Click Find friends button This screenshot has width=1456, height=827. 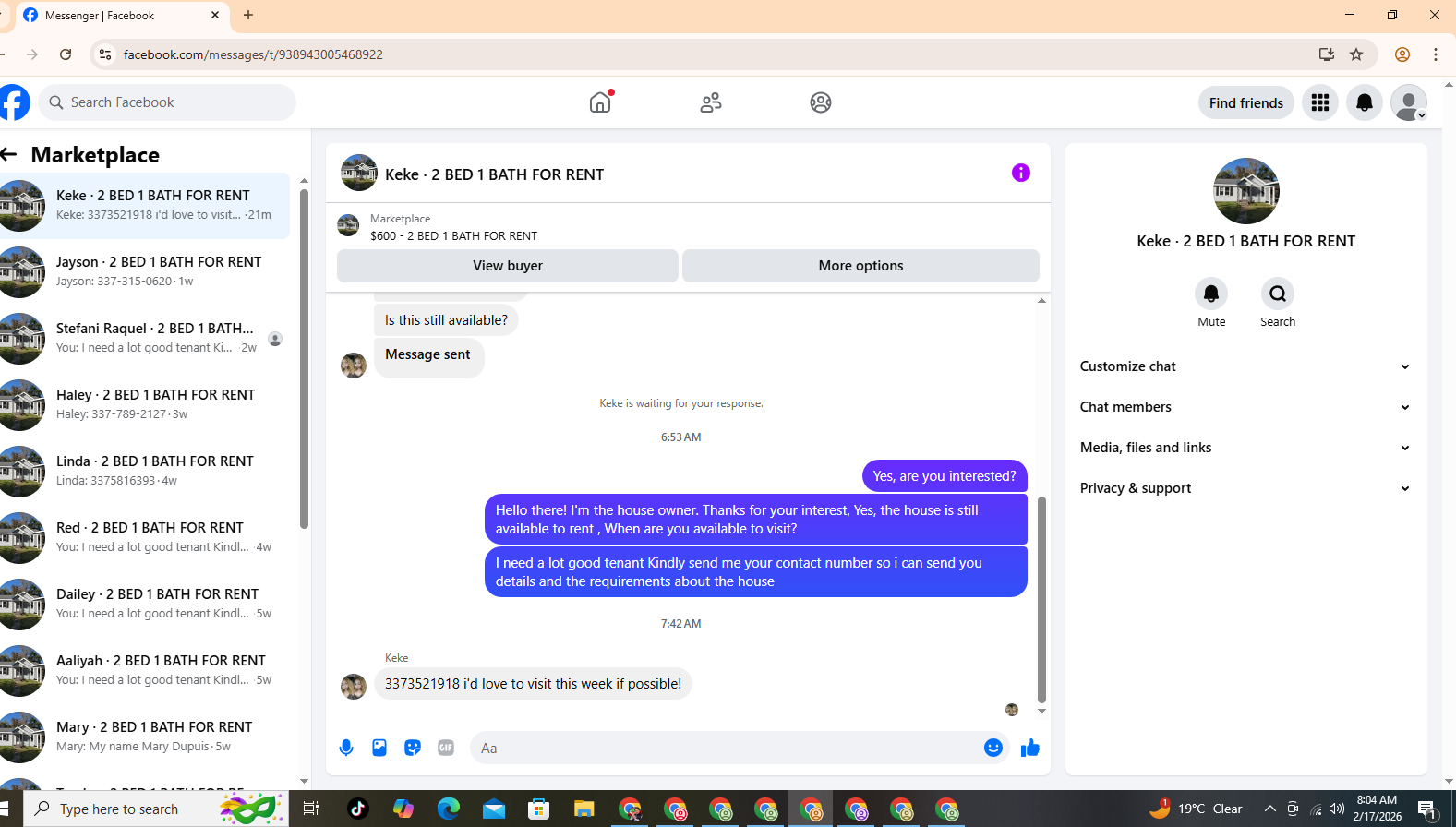click(1246, 102)
